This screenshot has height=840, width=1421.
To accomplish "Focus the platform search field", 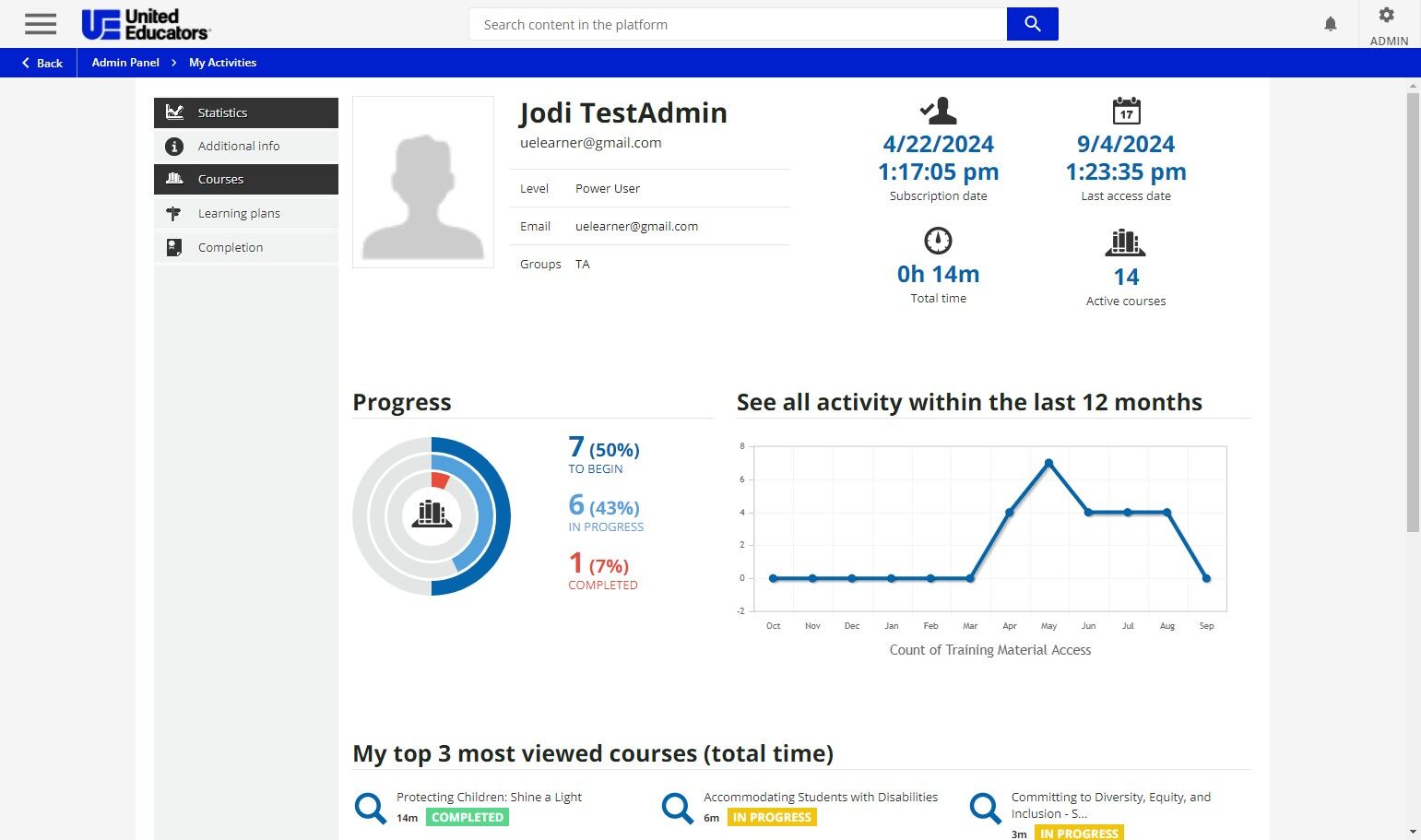I will [x=738, y=24].
